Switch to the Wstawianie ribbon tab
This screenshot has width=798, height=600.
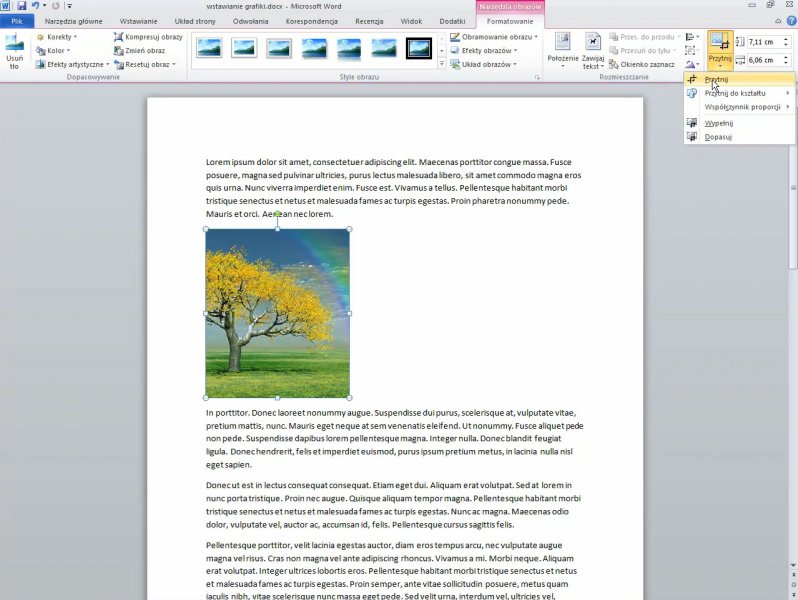click(137, 21)
